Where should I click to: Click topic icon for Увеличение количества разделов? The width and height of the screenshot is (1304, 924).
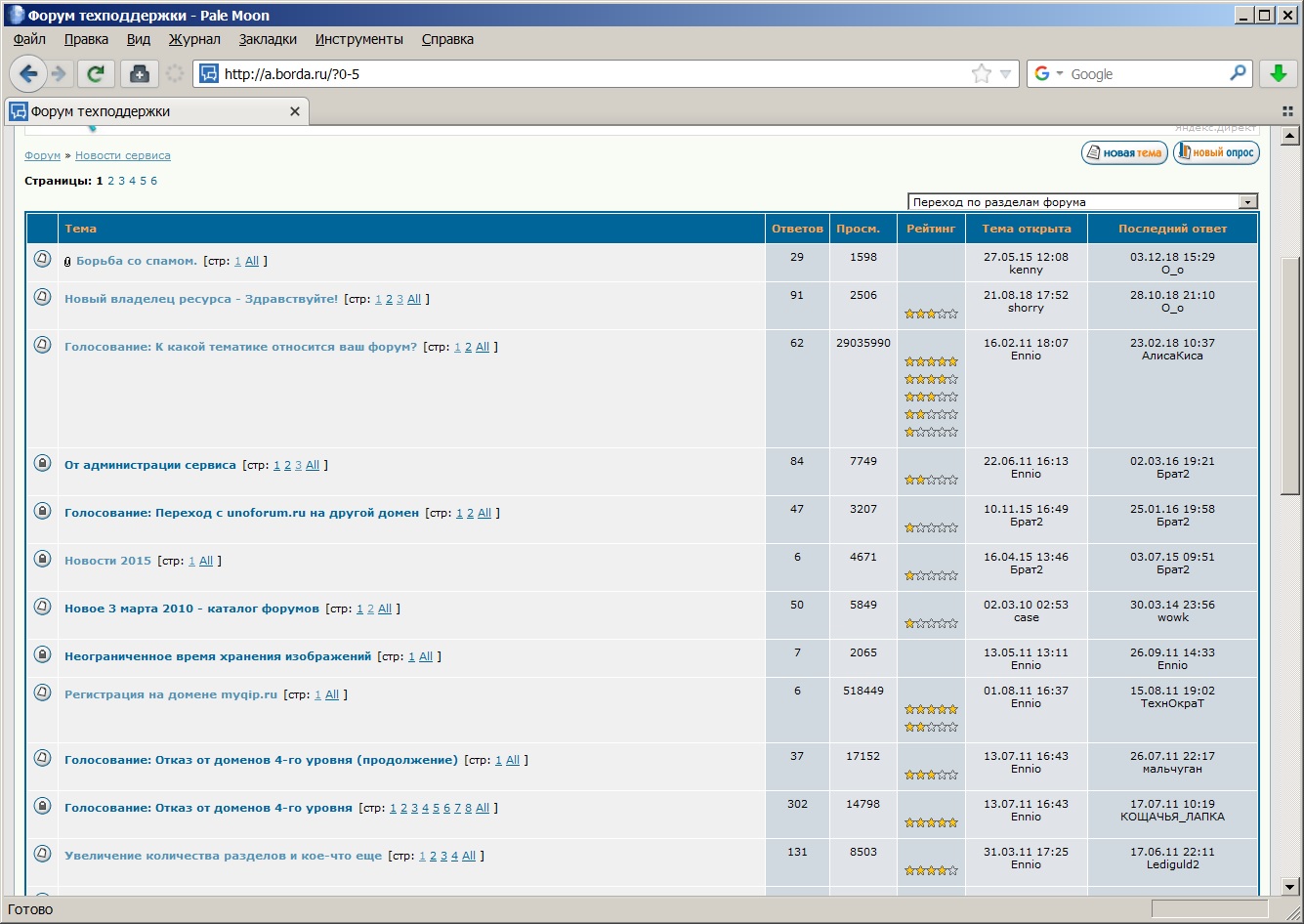pyautogui.click(x=42, y=854)
